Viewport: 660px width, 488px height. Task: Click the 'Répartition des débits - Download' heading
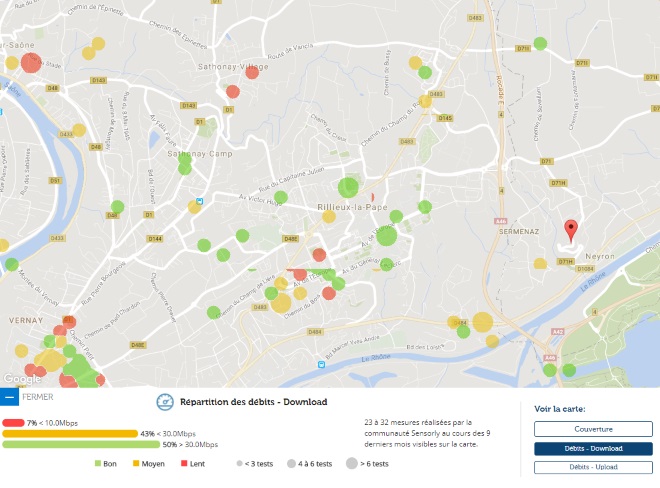tap(254, 402)
